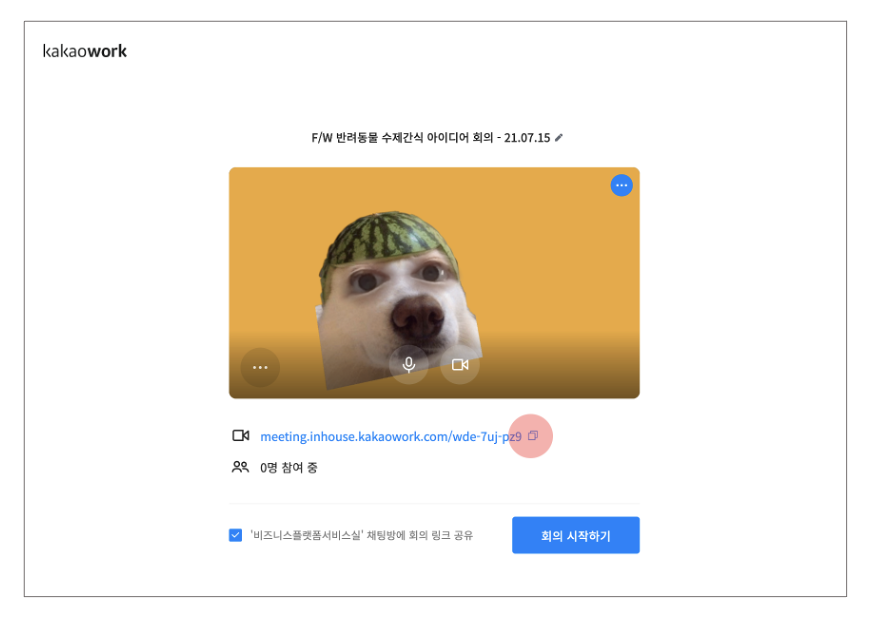870x626 pixels.
Task: Click the pencil icon to edit meeting title
Action: 559,138
